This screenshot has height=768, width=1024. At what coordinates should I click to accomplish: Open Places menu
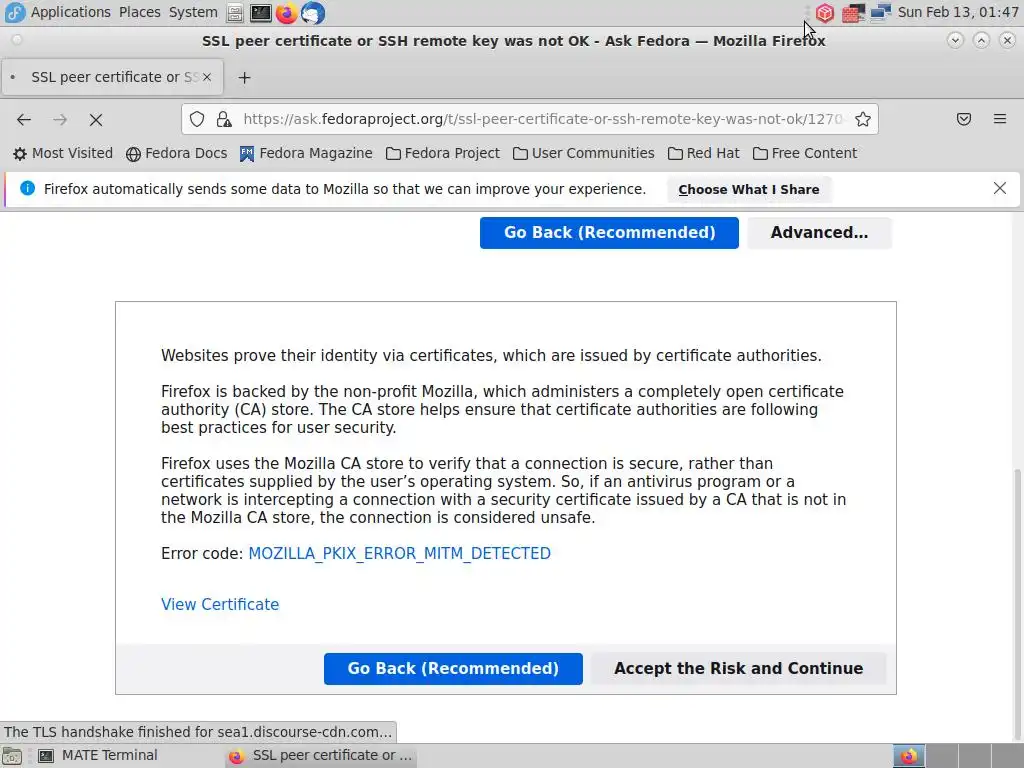140,12
